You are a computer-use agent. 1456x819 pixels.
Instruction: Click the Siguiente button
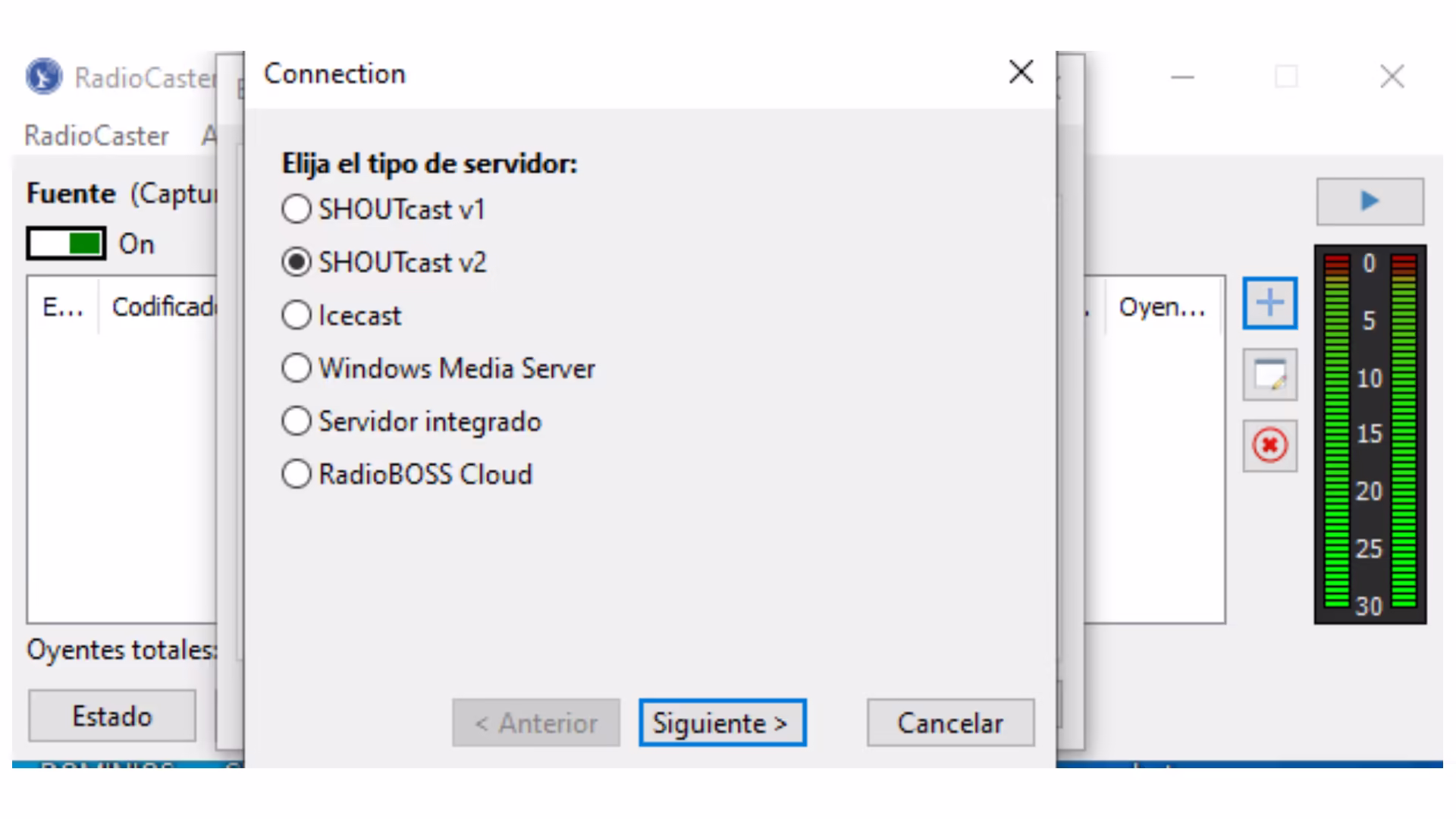(x=722, y=723)
